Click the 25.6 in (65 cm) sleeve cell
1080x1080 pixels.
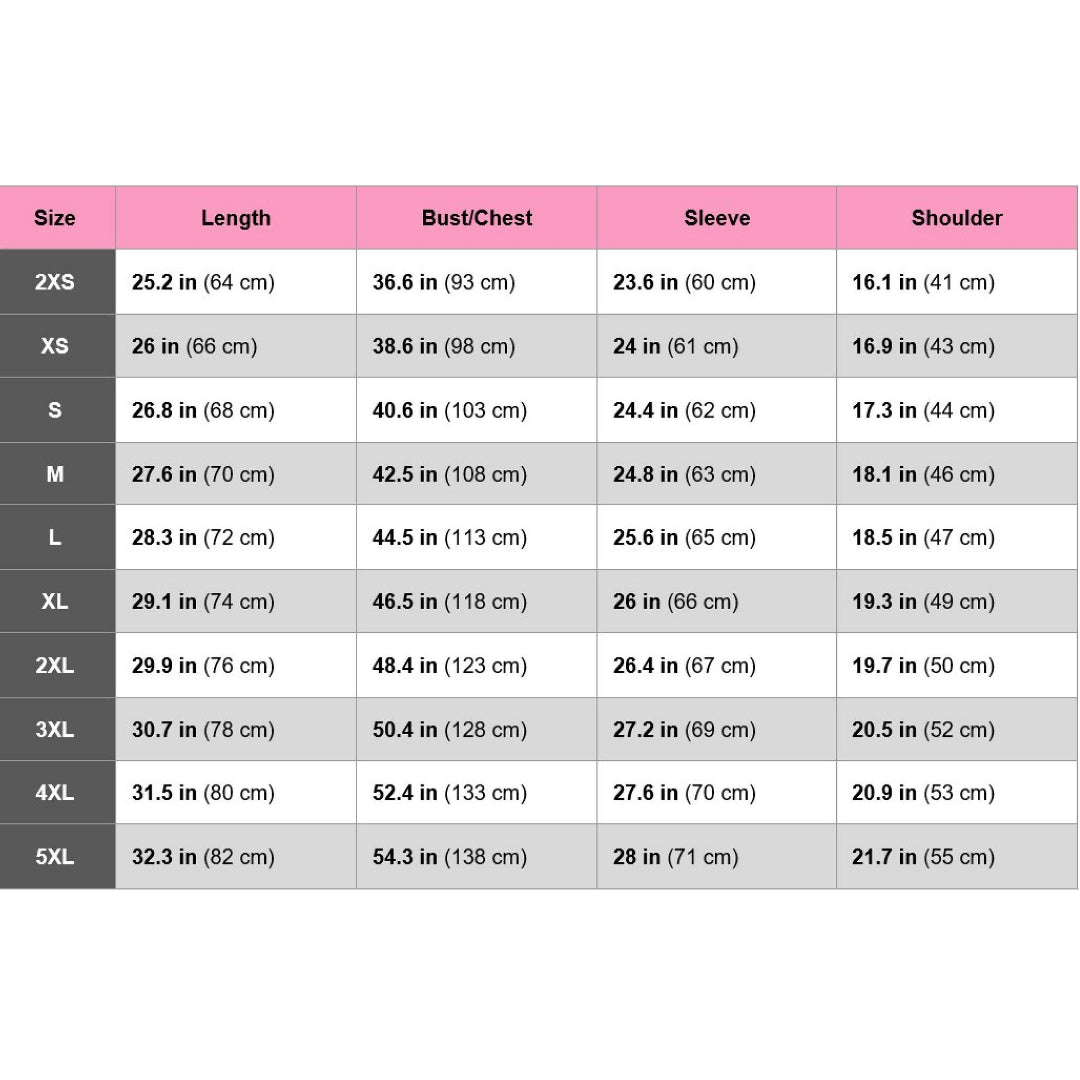684,537
